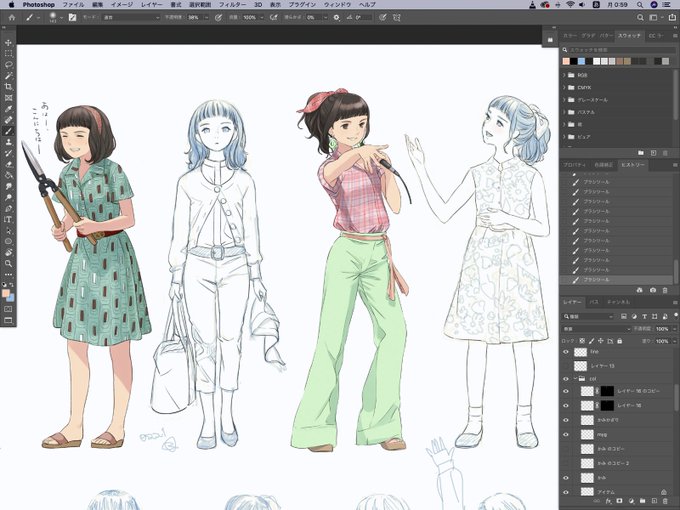
Task: Open opacity 98% dropdown arrow
Action: point(206,17)
